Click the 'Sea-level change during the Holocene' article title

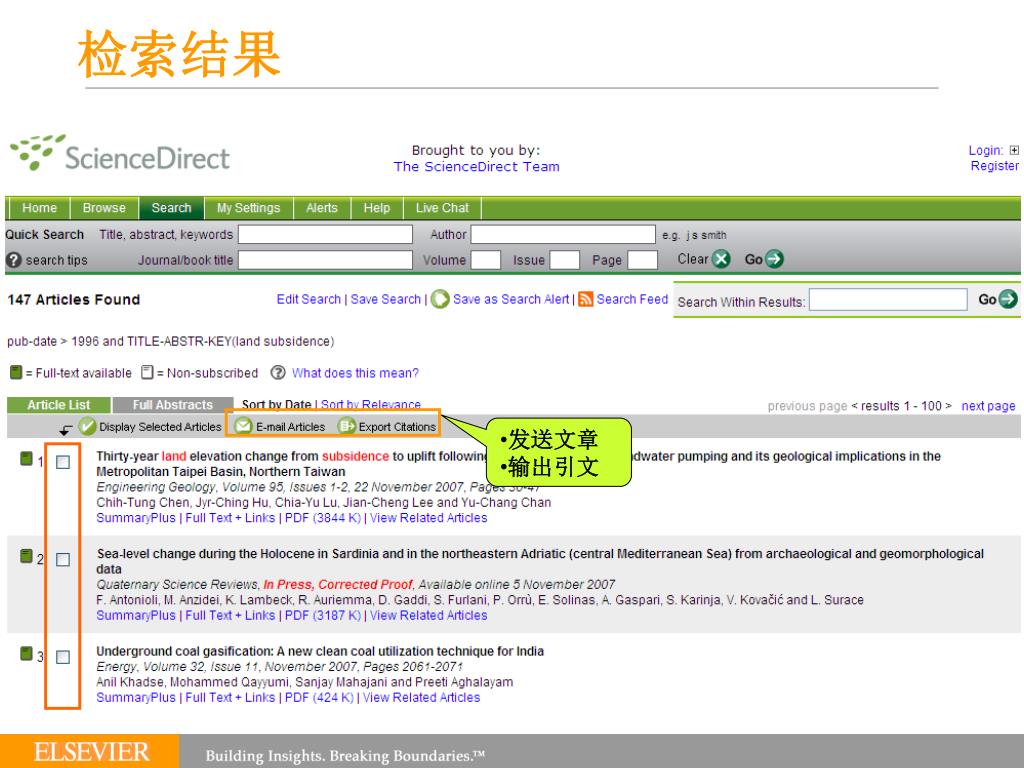click(540, 561)
